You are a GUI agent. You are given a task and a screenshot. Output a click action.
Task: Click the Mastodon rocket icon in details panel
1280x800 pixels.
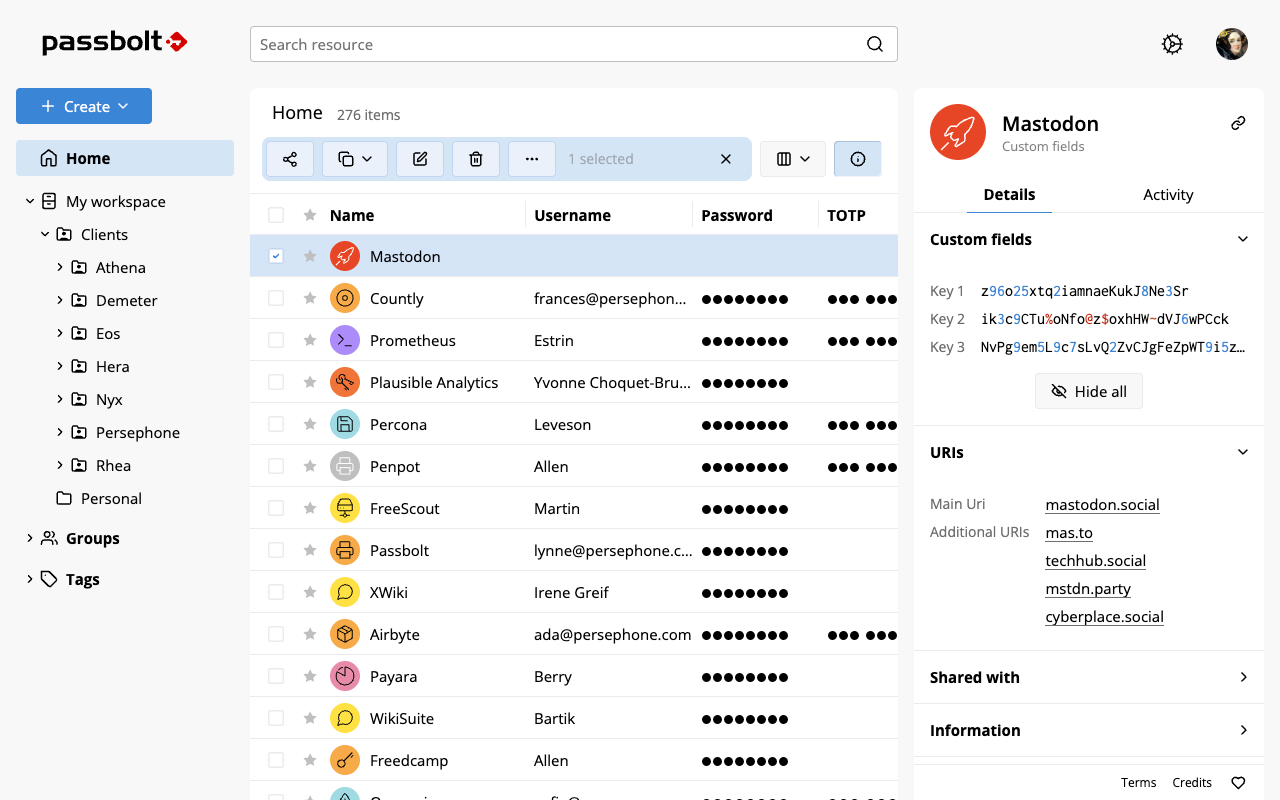(x=958, y=132)
